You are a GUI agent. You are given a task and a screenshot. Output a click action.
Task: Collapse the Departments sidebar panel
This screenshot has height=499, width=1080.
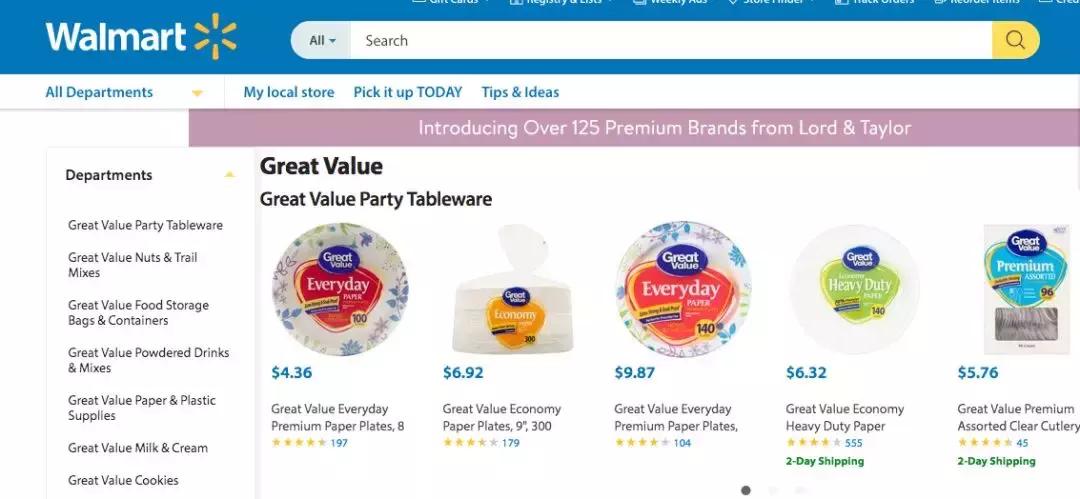pyautogui.click(x=229, y=175)
